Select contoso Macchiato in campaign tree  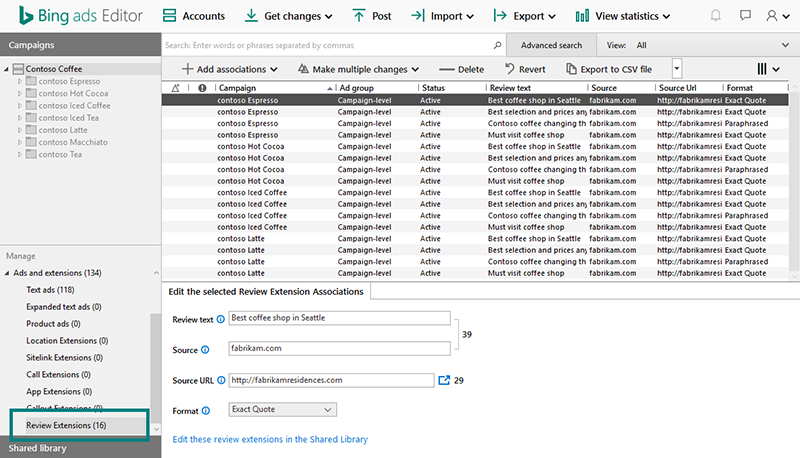point(73,142)
